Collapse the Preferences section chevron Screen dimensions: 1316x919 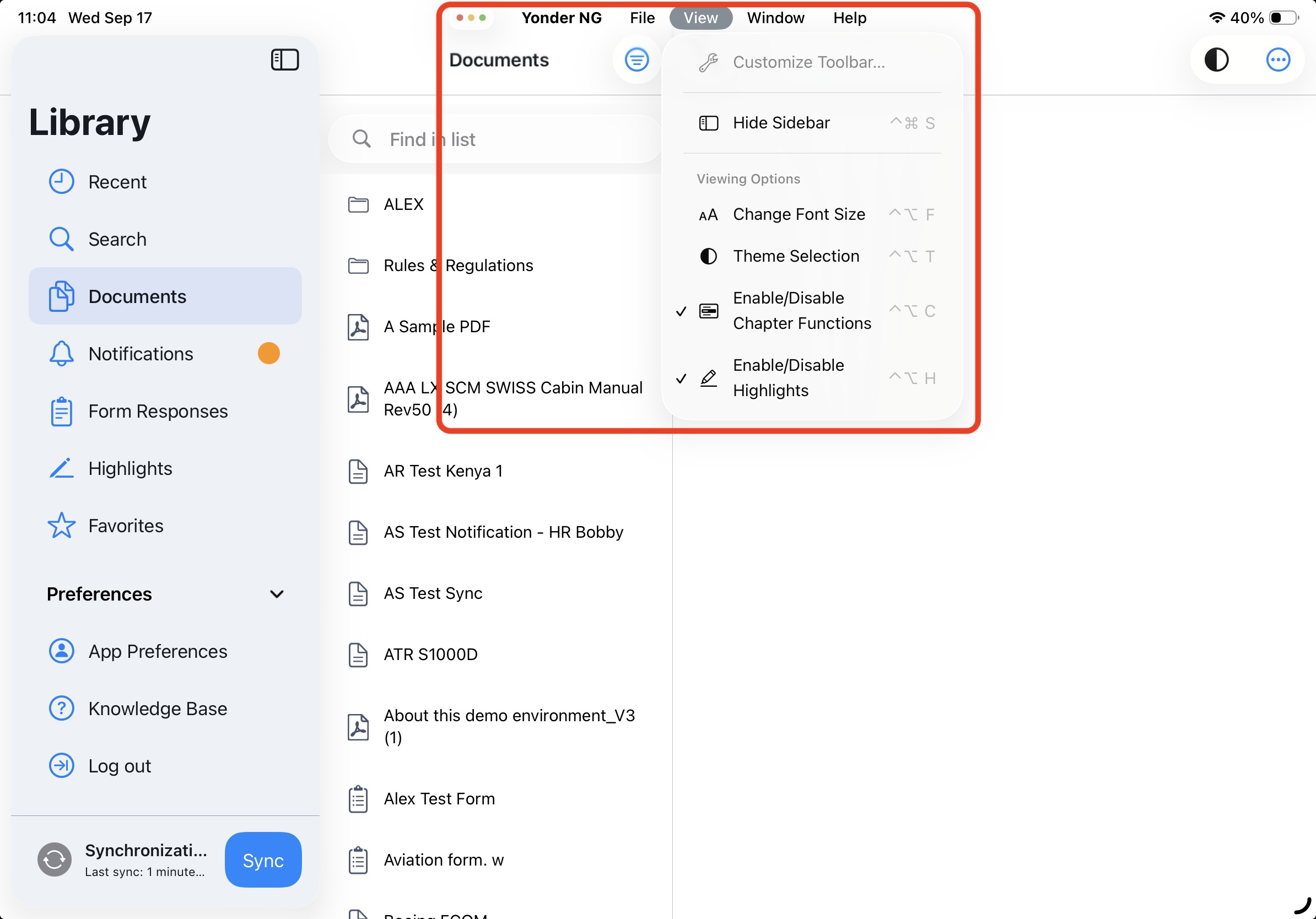pyautogui.click(x=276, y=594)
